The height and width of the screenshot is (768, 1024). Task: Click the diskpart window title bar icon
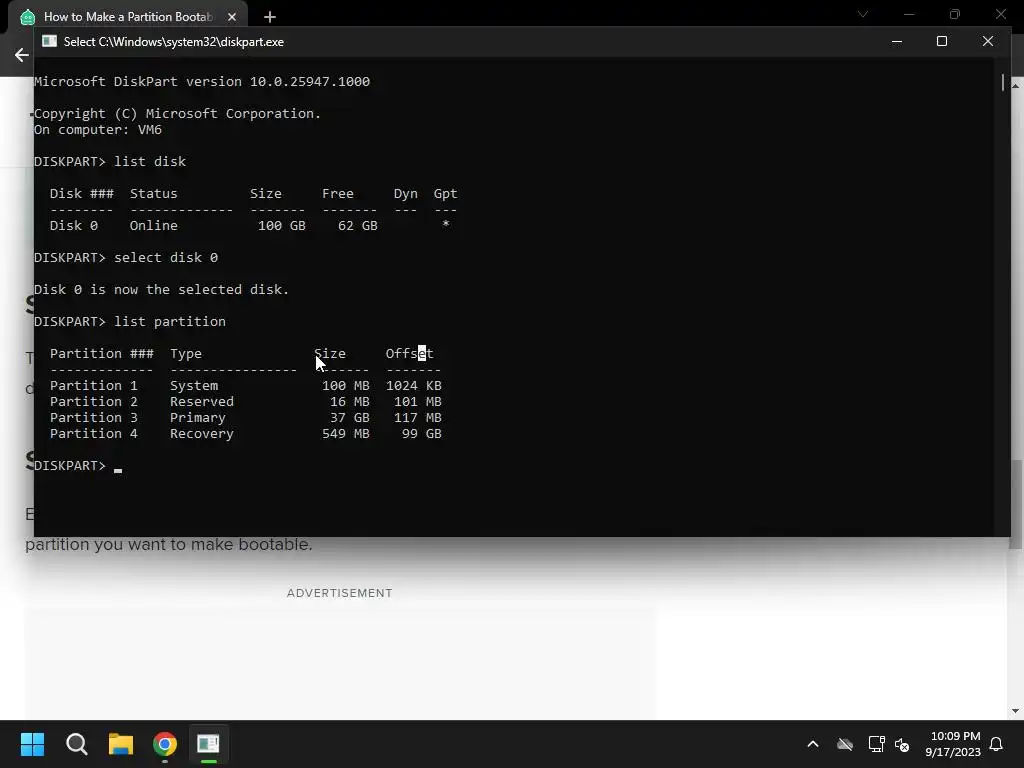point(50,41)
